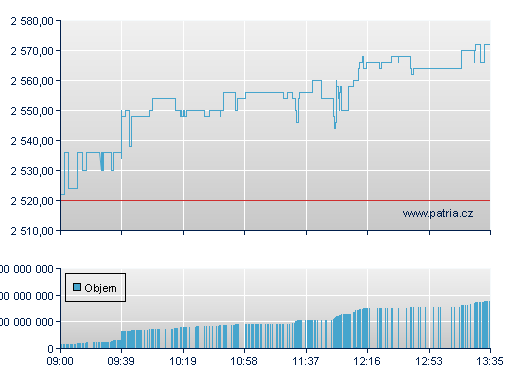Screen dimensions: 507x380
Task: Click the 10:58 time axis label
Action: point(244,361)
